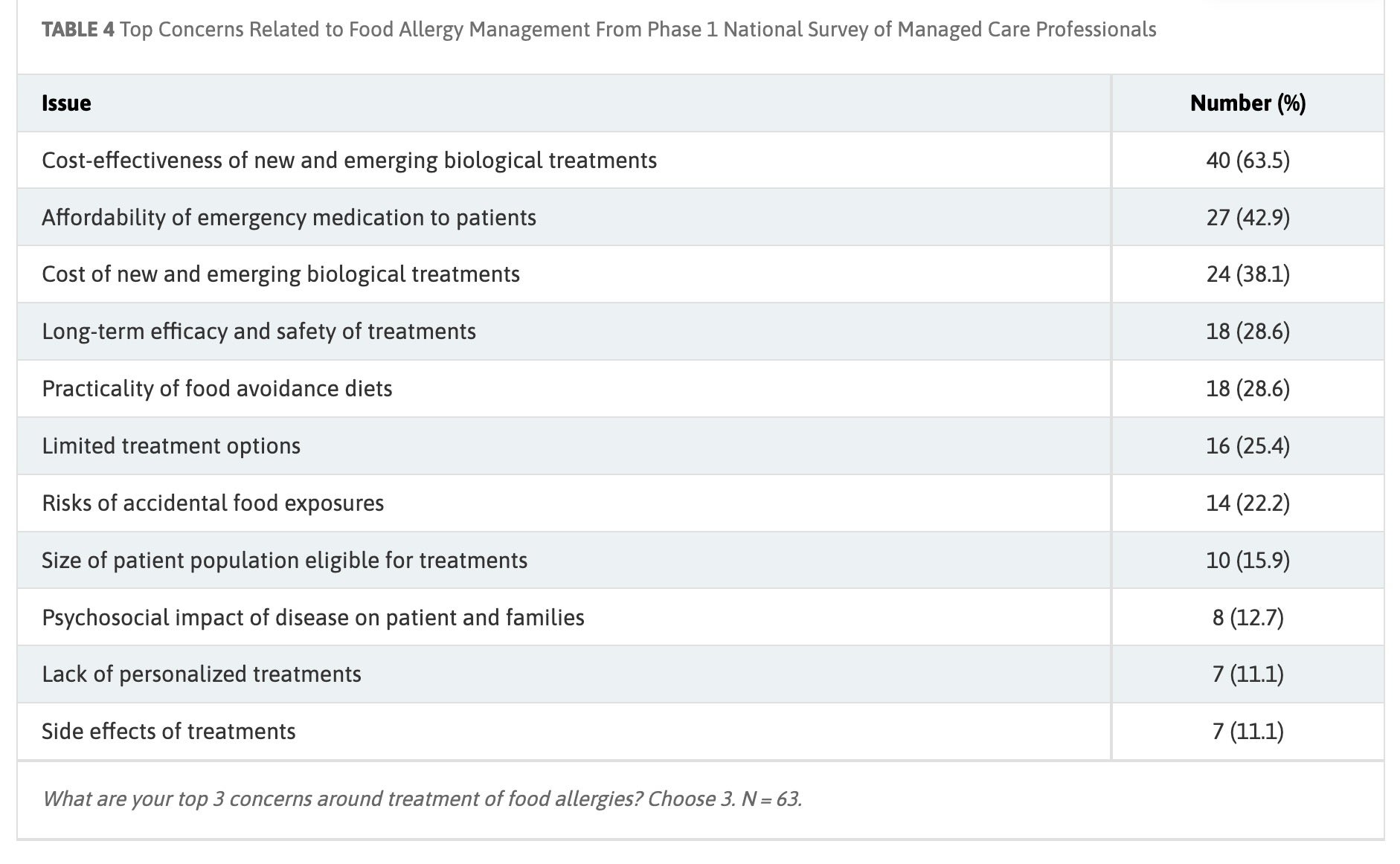The width and height of the screenshot is (1400, 864).
Task: Click the Number (%) column header
Action: (1248, 103)
